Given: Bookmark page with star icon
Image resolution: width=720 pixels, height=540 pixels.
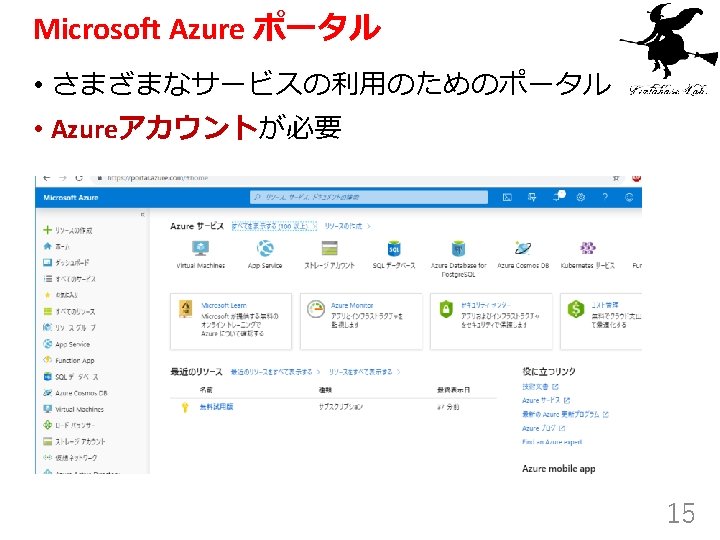Looking at the screenshot, I should (616, 178).
